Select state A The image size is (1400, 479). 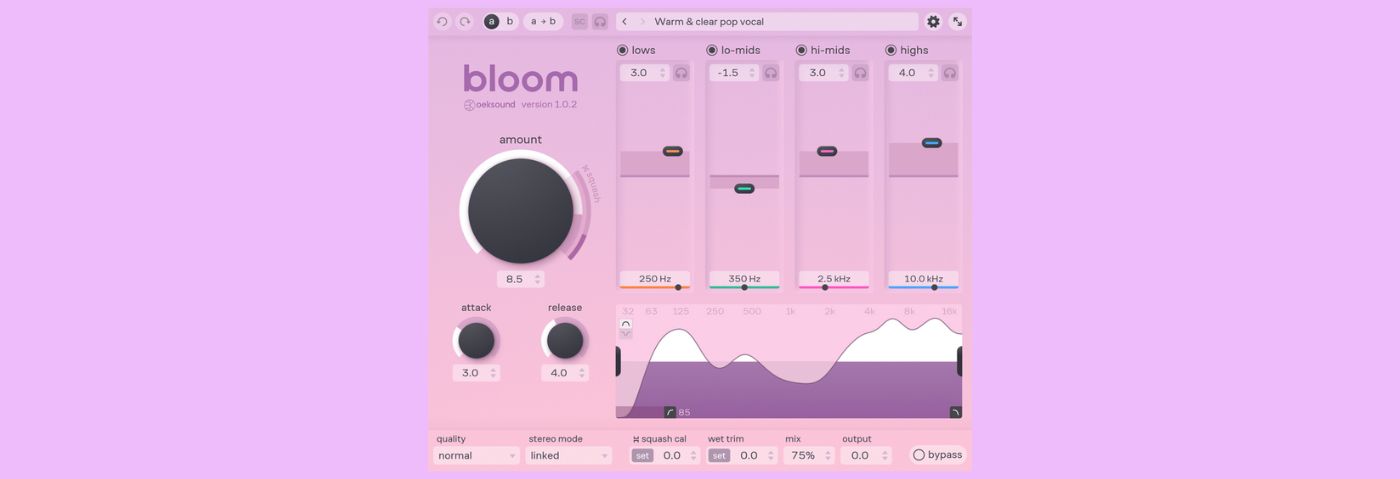492,21
